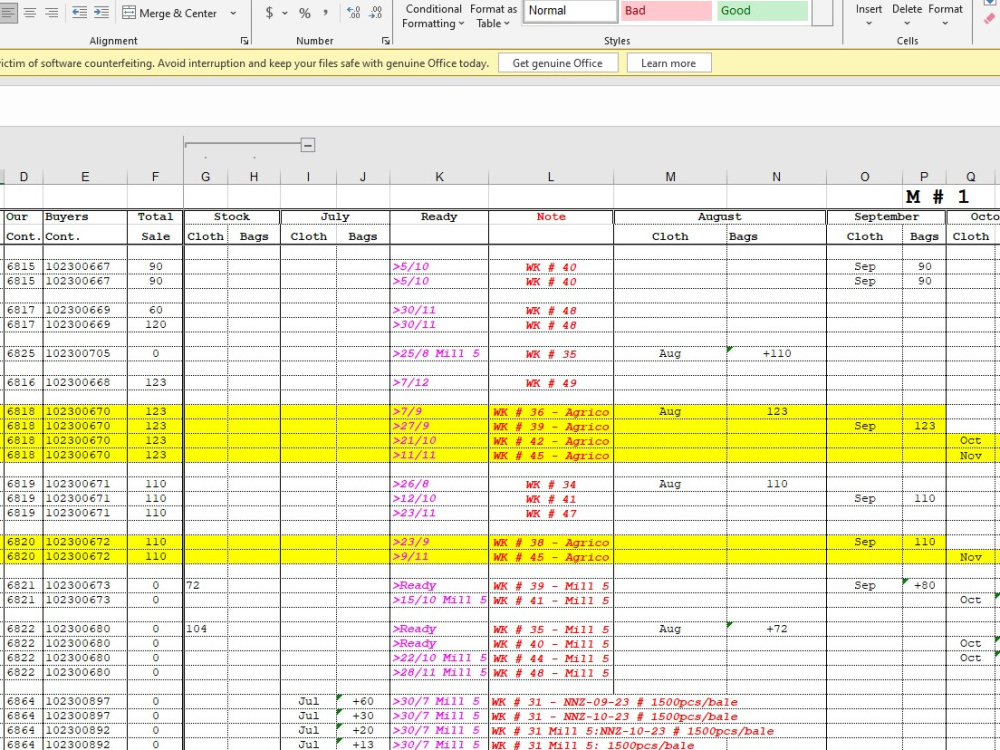This screenshot has height=750, width=1000.
Task: Select the 'August' merged header cell
Action: [x=720, y=217]
